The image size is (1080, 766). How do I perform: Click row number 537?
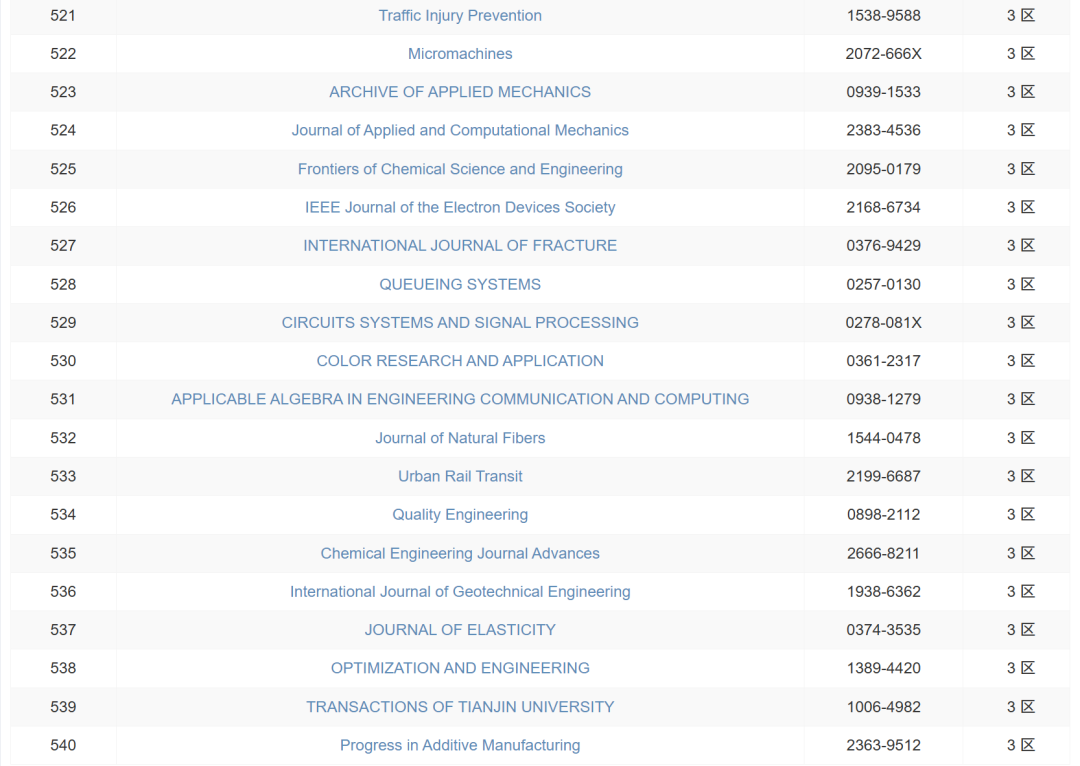point(63,630)
